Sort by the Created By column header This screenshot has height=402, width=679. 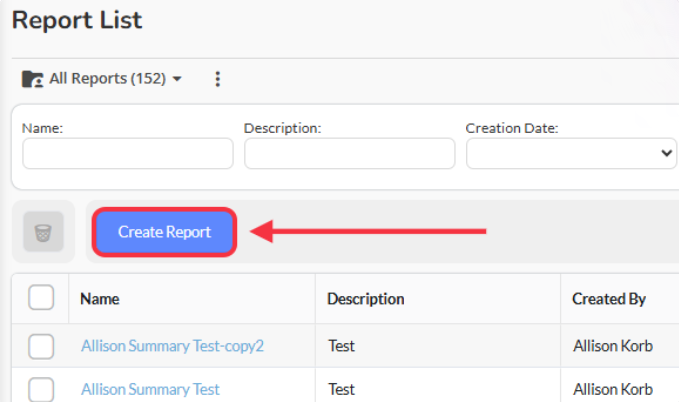pos(609,299)
